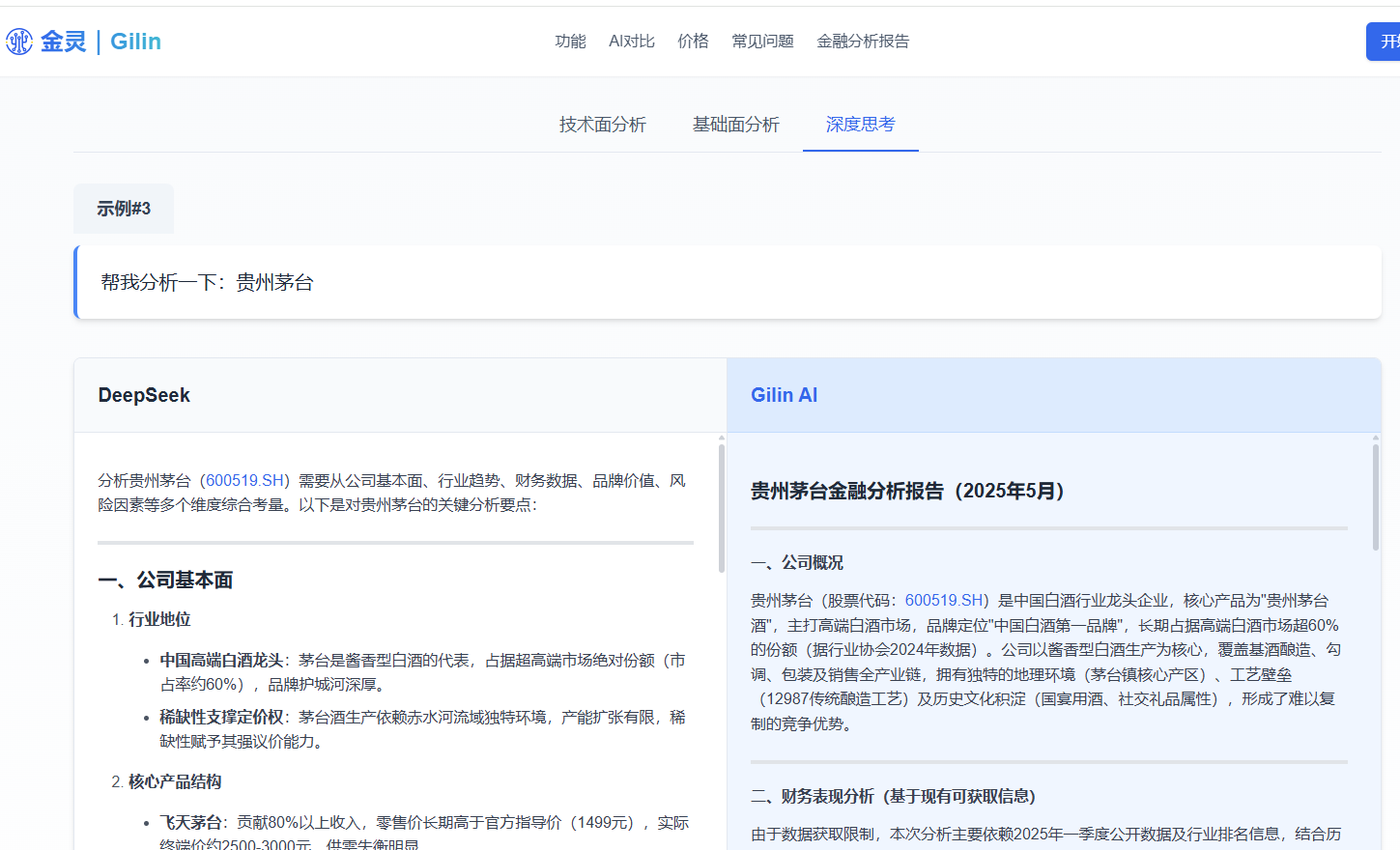1400x850 pixels.
Task: Click 600519.SH link in Gilin AI panel
Action: point(946,601)
